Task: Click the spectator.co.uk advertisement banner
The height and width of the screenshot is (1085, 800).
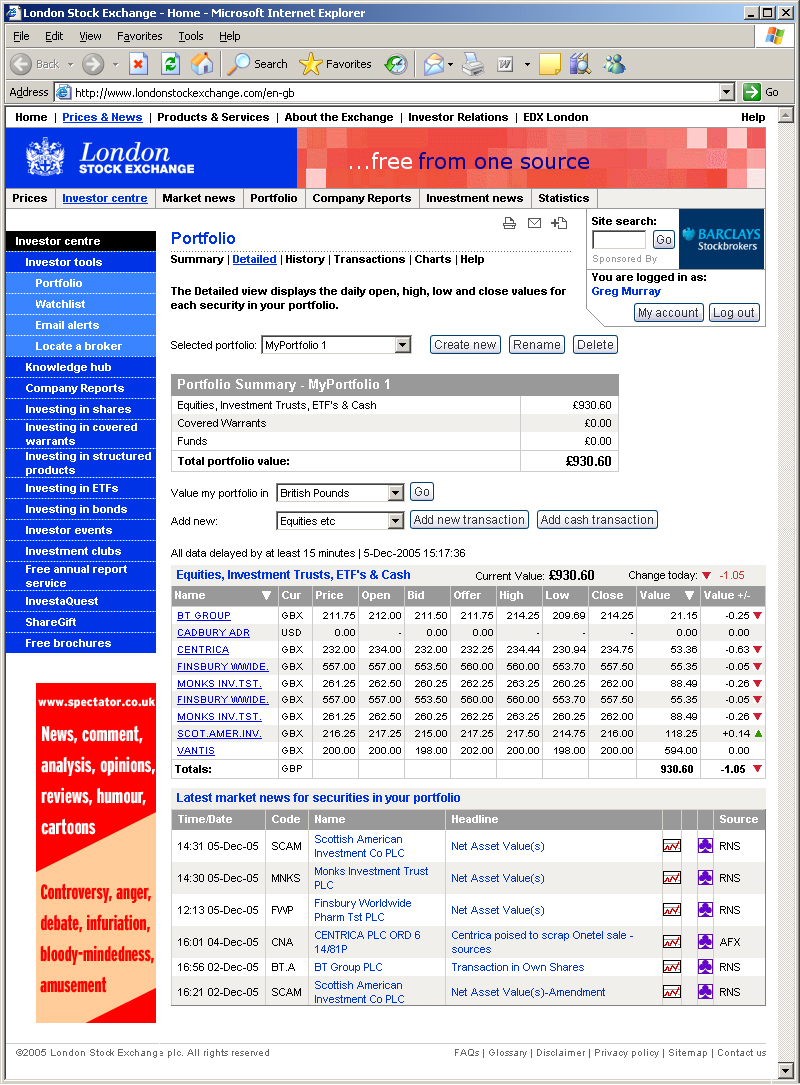Action: click(x=96, y=852)
